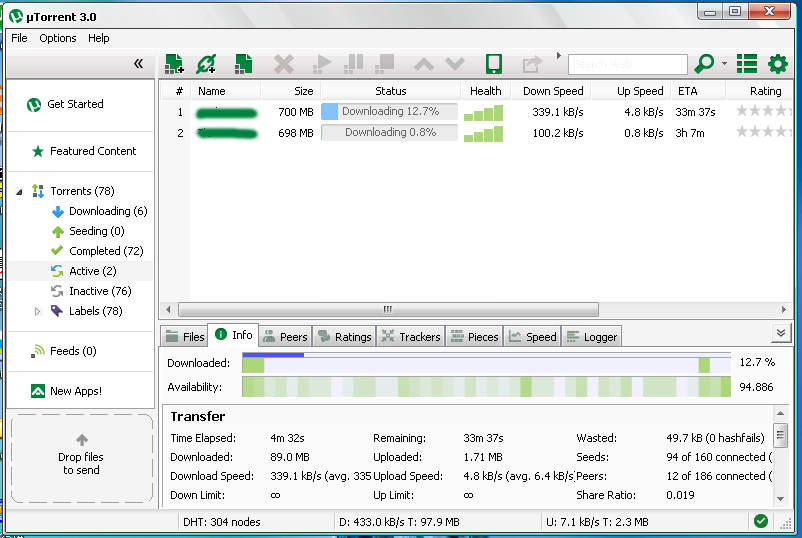Open Preferences with the gear icon
802x538 pixels.
tap(778, 64)
